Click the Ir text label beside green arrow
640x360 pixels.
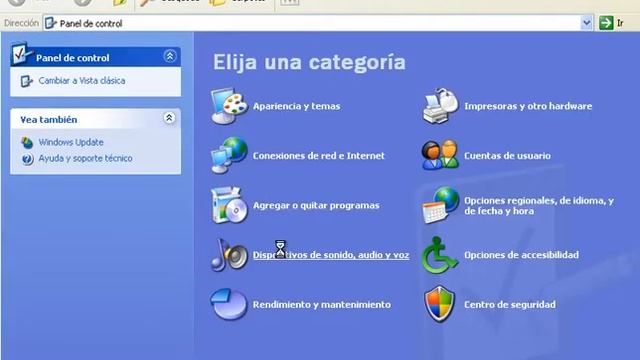[x=620, y=23]
